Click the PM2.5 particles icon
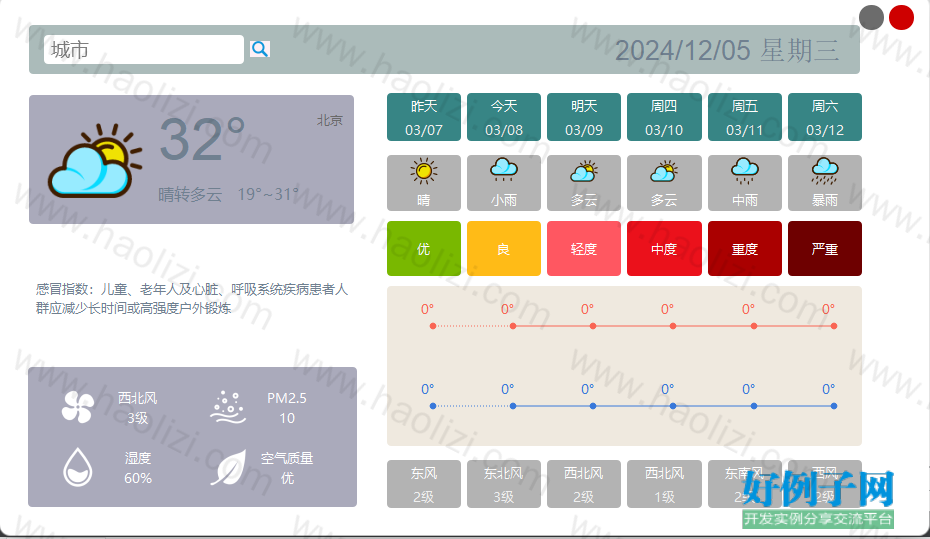Image resolution: width=930 pixels, height=539 pixels. (228, 407)
